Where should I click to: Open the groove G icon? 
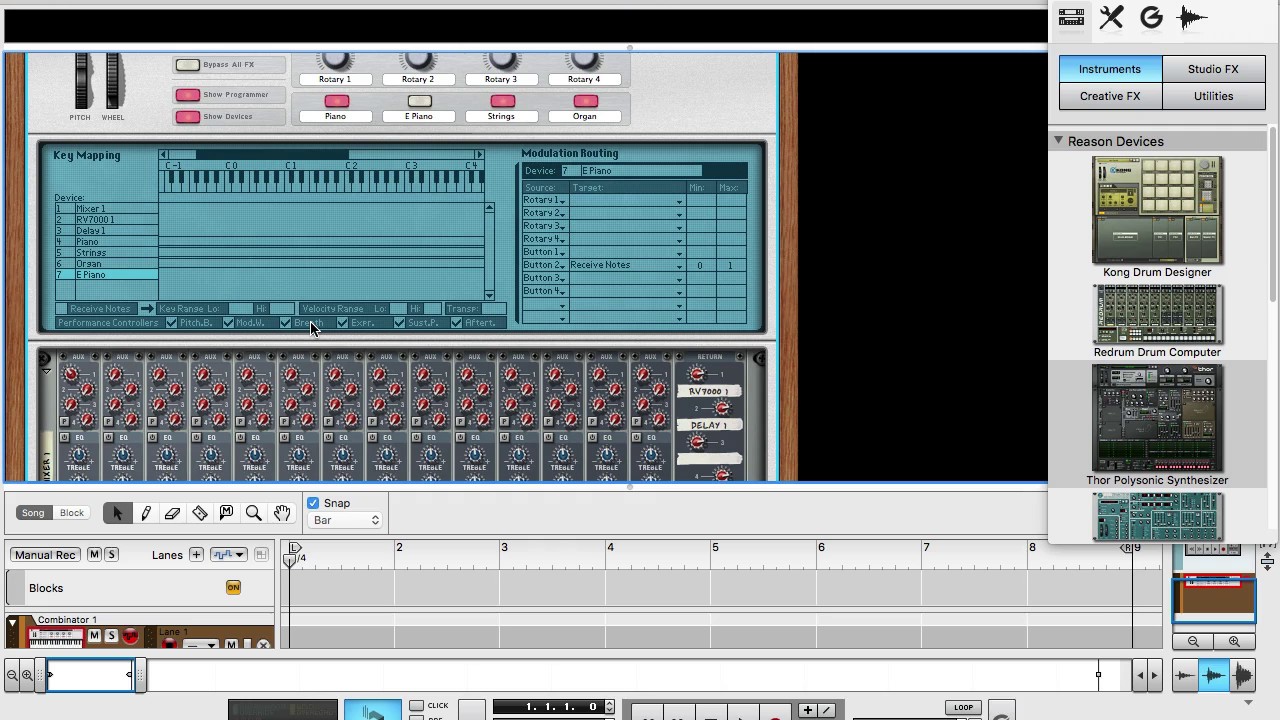pos(1151,17)
